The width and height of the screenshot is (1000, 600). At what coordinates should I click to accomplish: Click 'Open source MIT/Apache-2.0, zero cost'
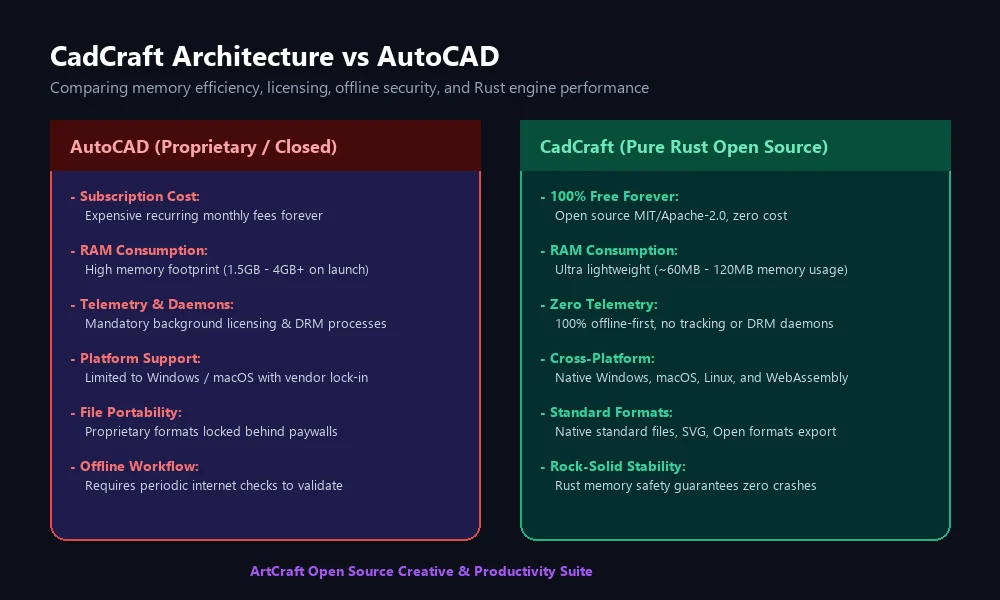point(671,216)
